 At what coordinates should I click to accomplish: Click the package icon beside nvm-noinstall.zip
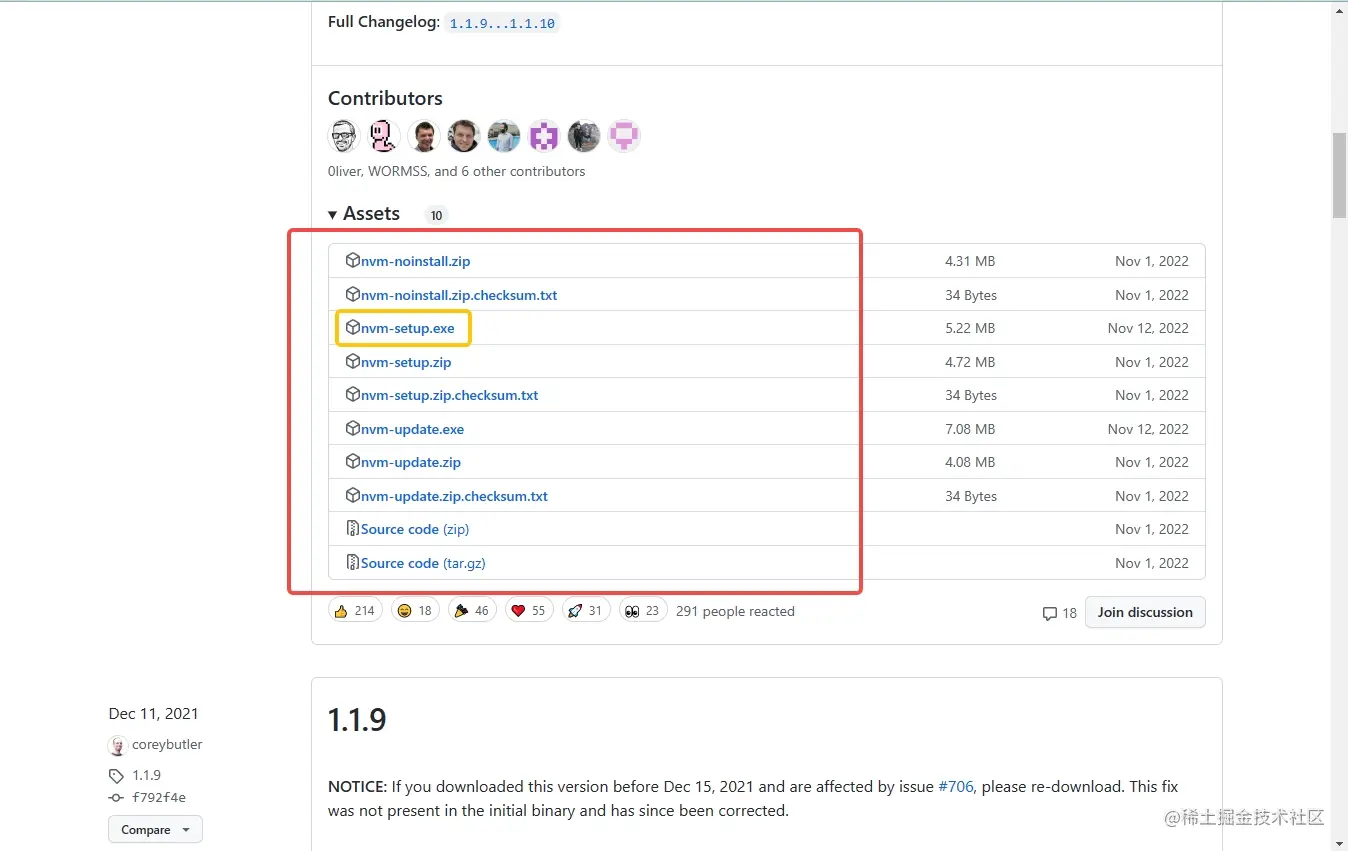click(352, 261)
